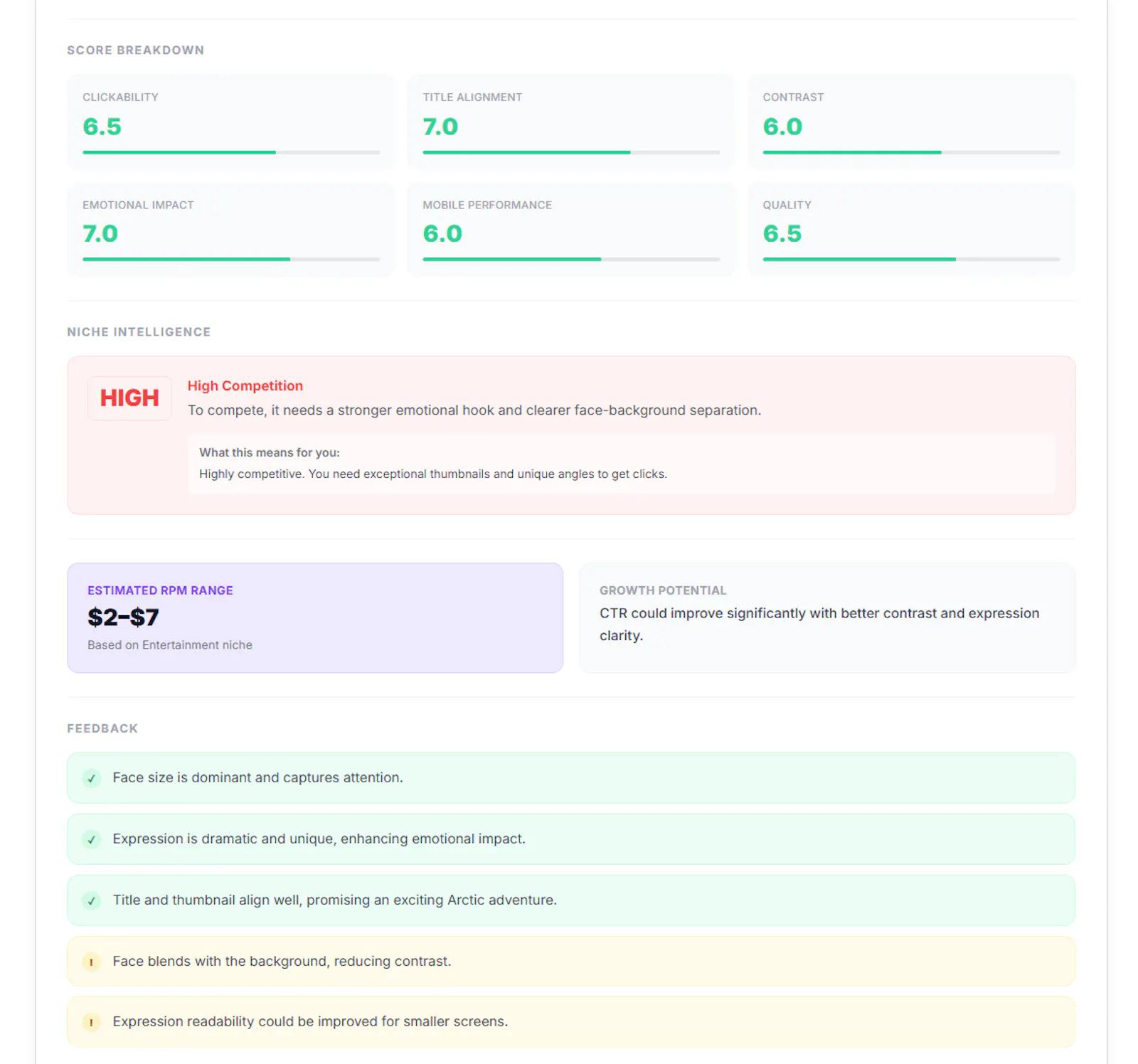Select the Contrast 6.0 score value
The height and width of the screenshot is (1064, 1138).
(782, 127)
